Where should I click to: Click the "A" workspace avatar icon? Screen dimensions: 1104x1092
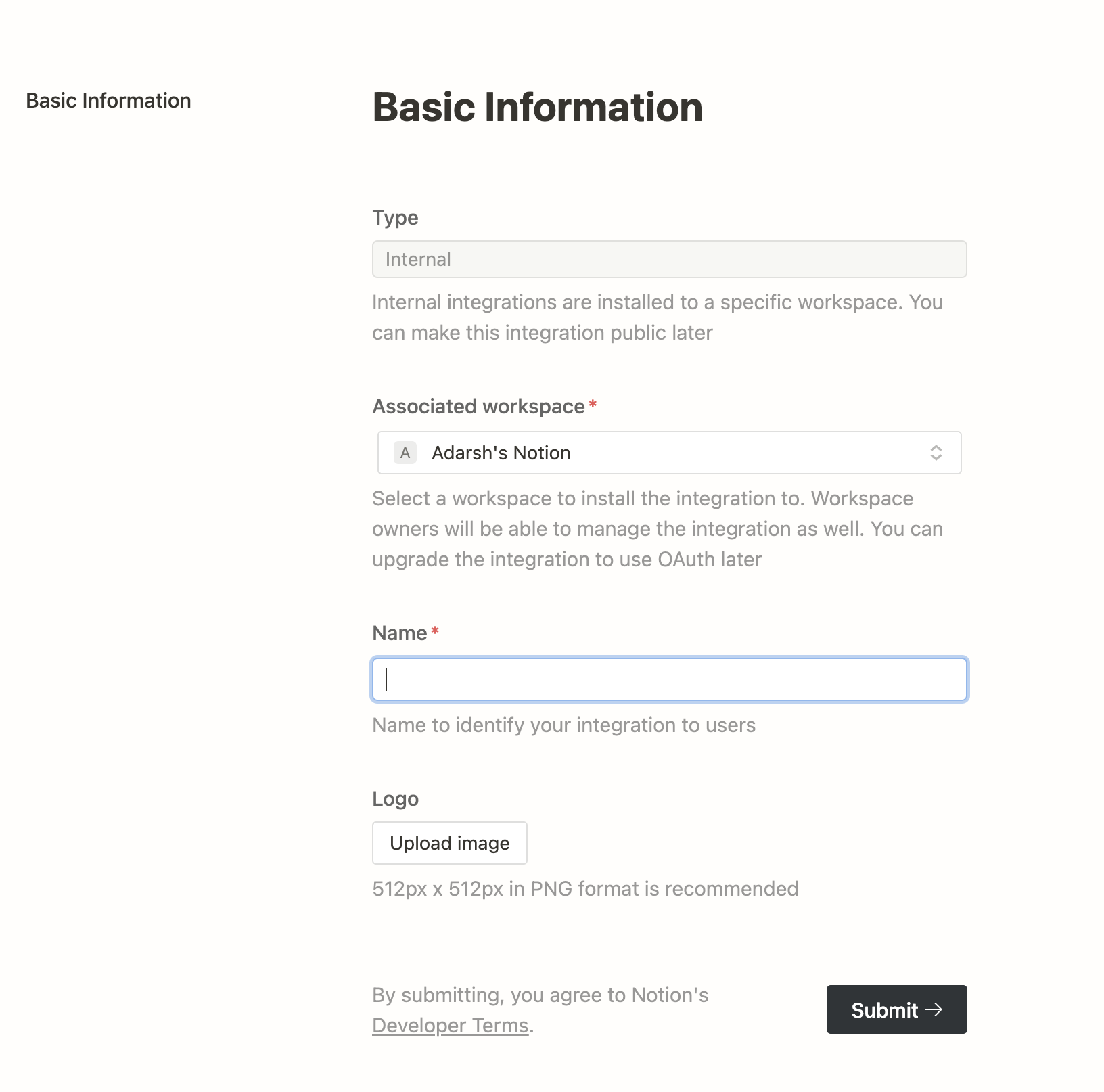click(405, 453)
